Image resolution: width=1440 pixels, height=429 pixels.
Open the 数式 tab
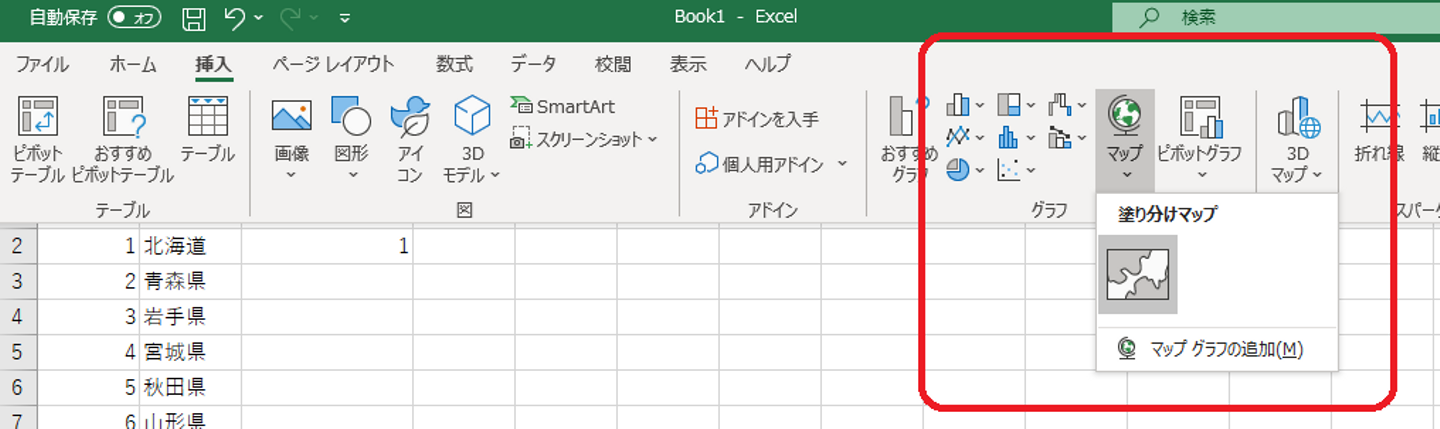click(455, 64)
